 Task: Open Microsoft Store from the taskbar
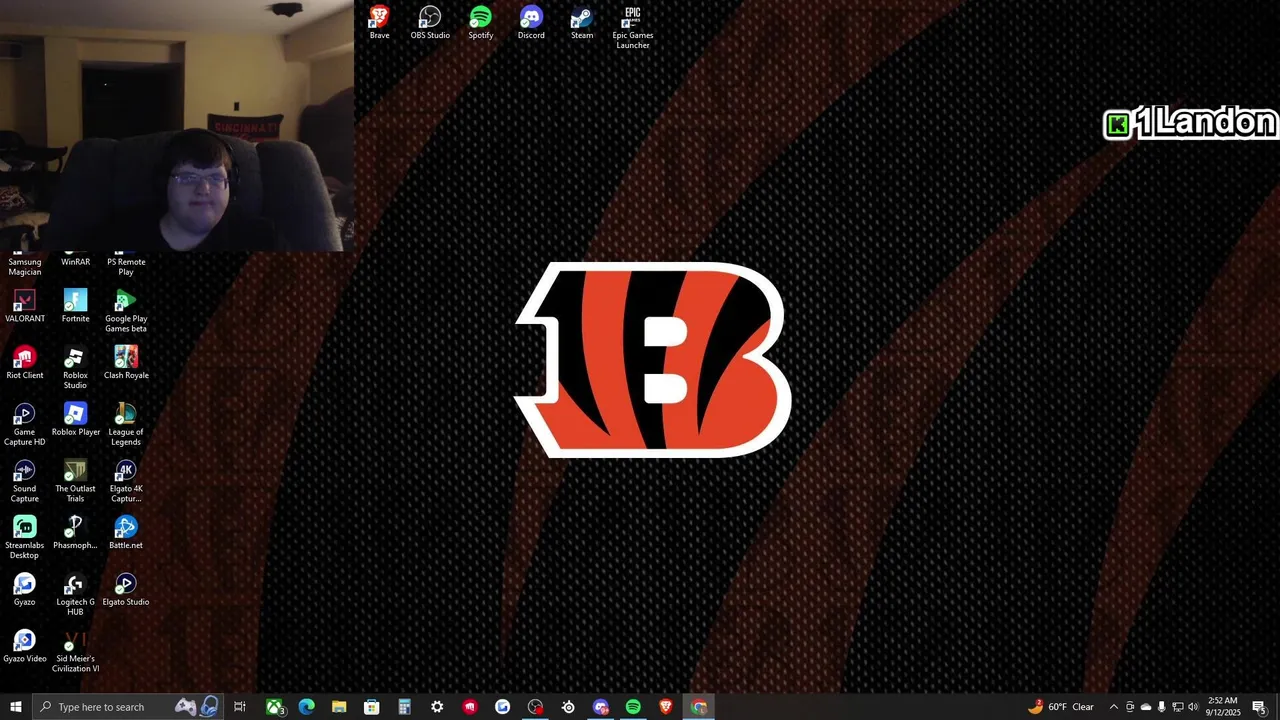(372, 707)
